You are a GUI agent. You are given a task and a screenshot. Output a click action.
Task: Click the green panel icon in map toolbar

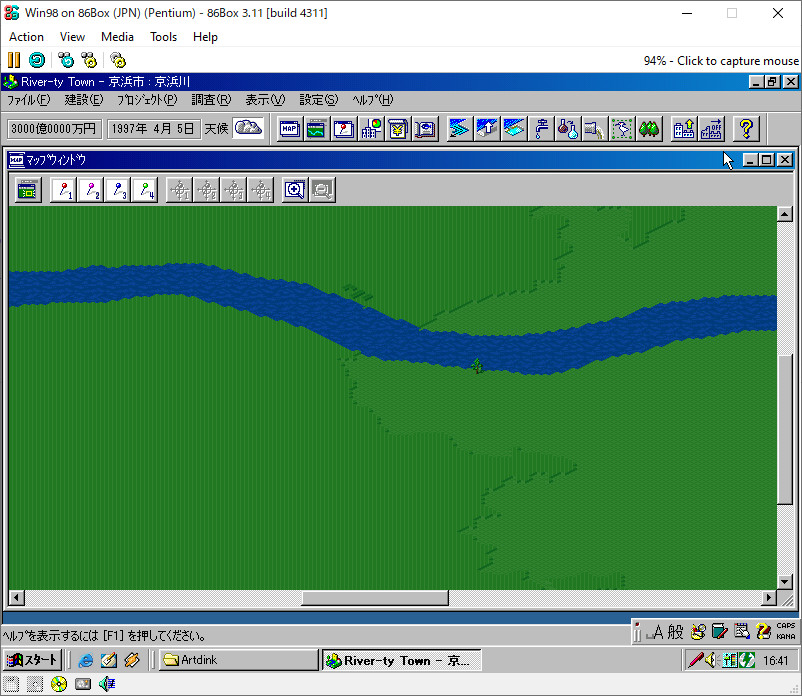[x=28, y=190]
